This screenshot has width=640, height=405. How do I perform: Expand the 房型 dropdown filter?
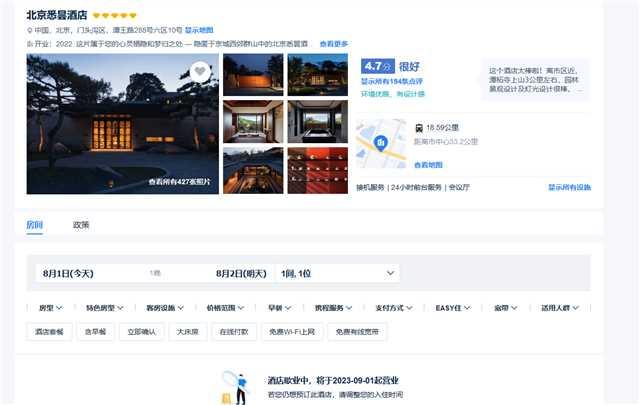pyautogui.click(x=50, y=308)
